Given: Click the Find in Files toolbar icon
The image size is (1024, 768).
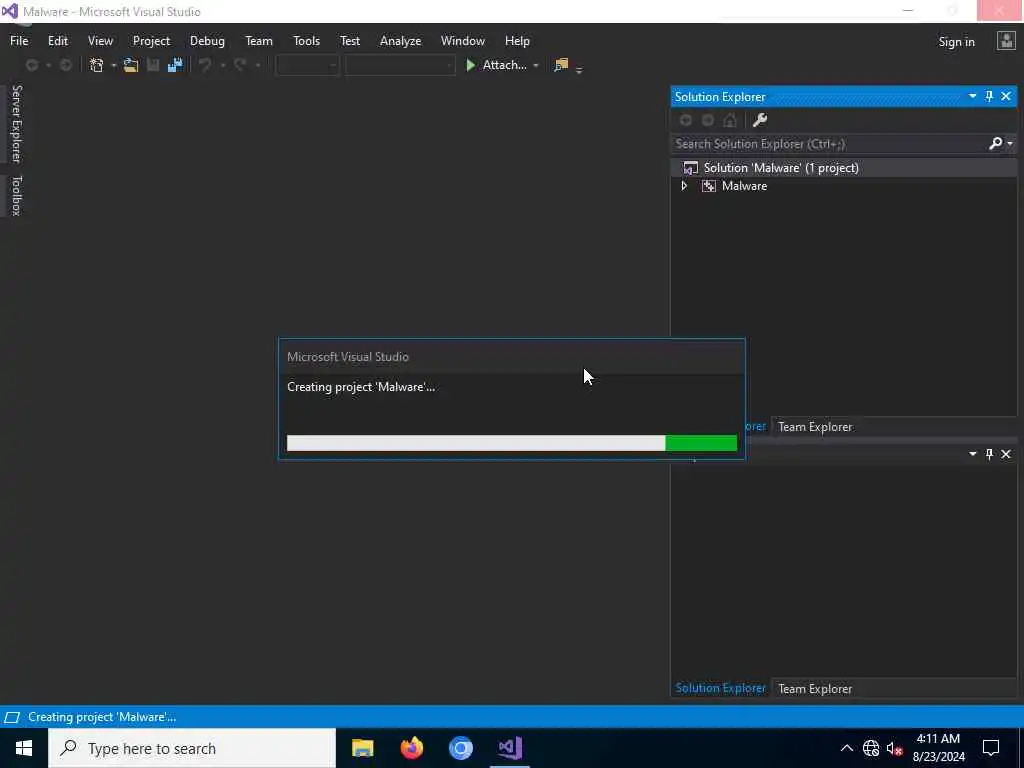Looking at the screenshot, I should click(x=561, y=65).
